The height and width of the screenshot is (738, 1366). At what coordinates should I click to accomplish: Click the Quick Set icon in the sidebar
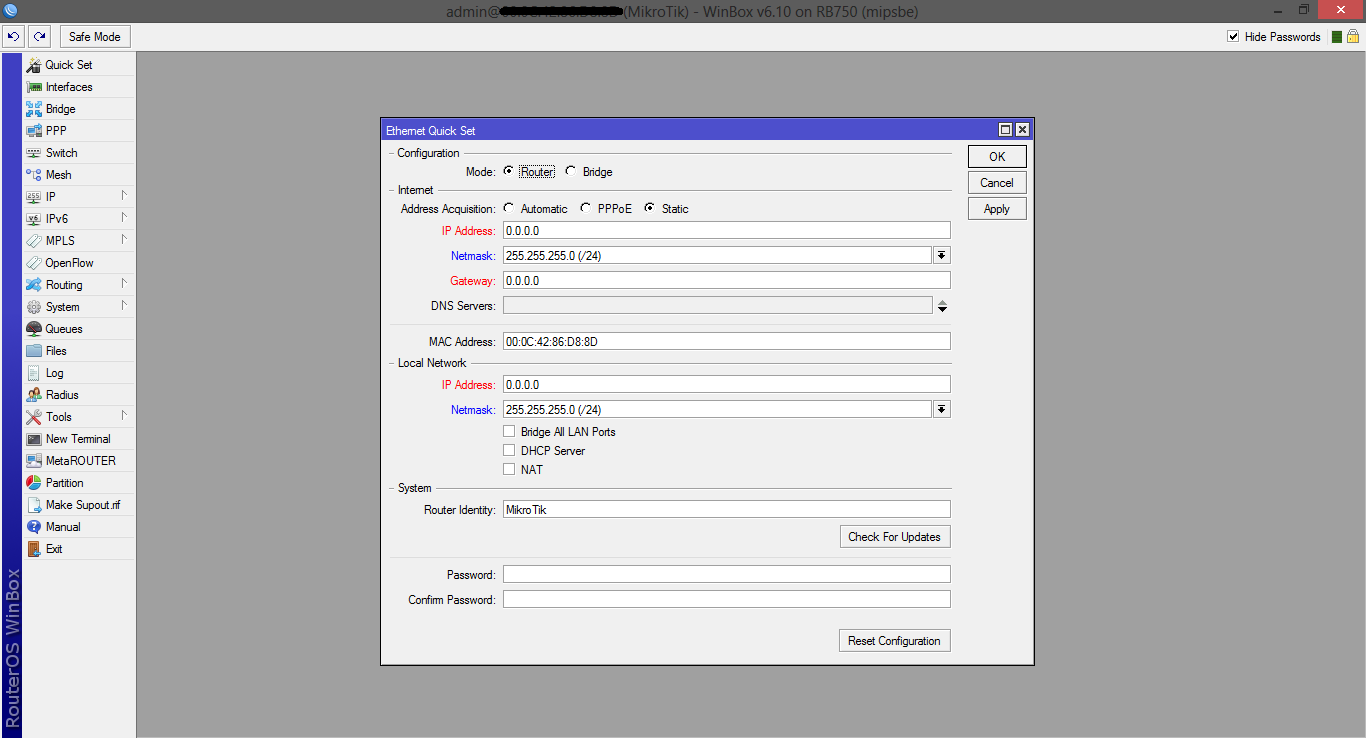click(34, 65)
